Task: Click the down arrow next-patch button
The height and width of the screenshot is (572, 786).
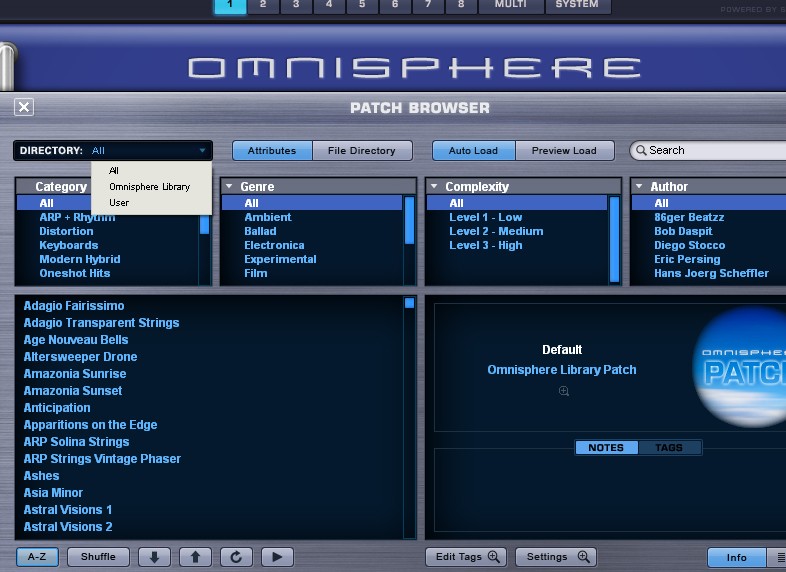Action: [x=154, y=557]
